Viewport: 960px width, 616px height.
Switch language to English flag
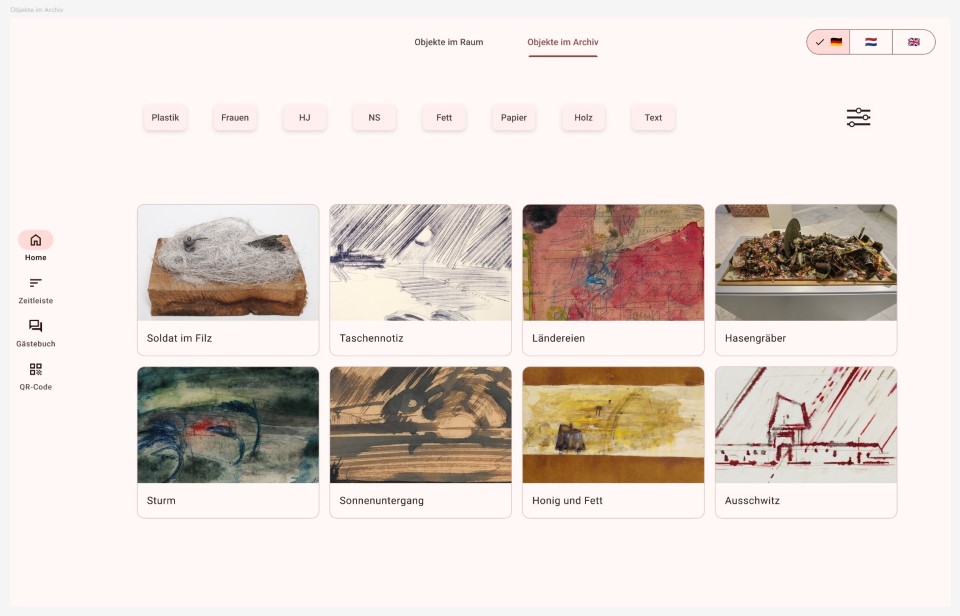click(x=913, y=42)
